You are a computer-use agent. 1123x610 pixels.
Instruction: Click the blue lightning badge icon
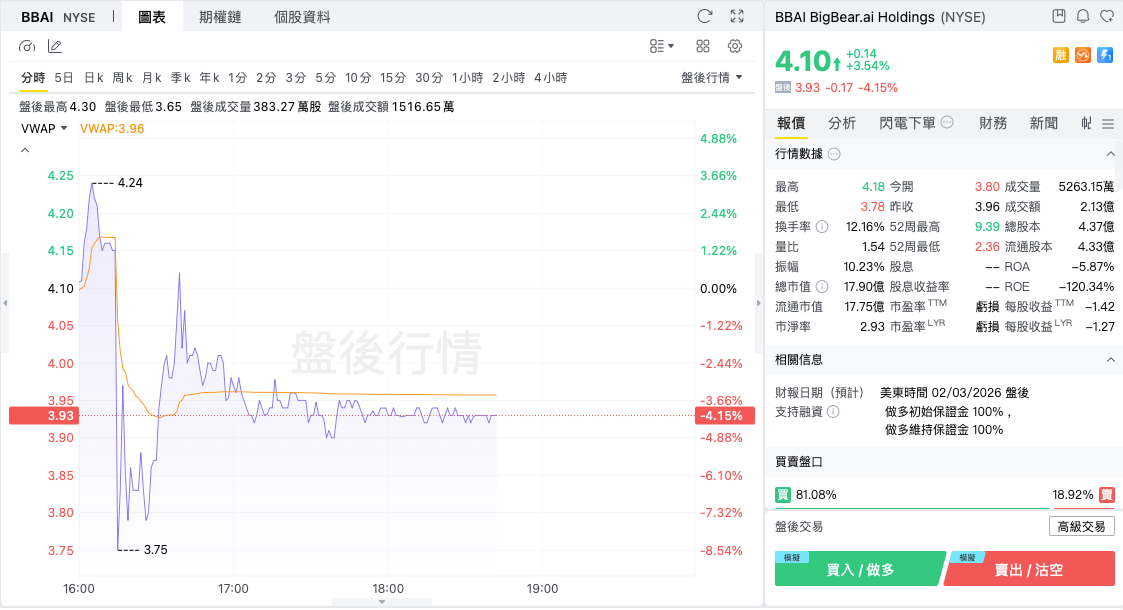click(x=1105, y=56)
